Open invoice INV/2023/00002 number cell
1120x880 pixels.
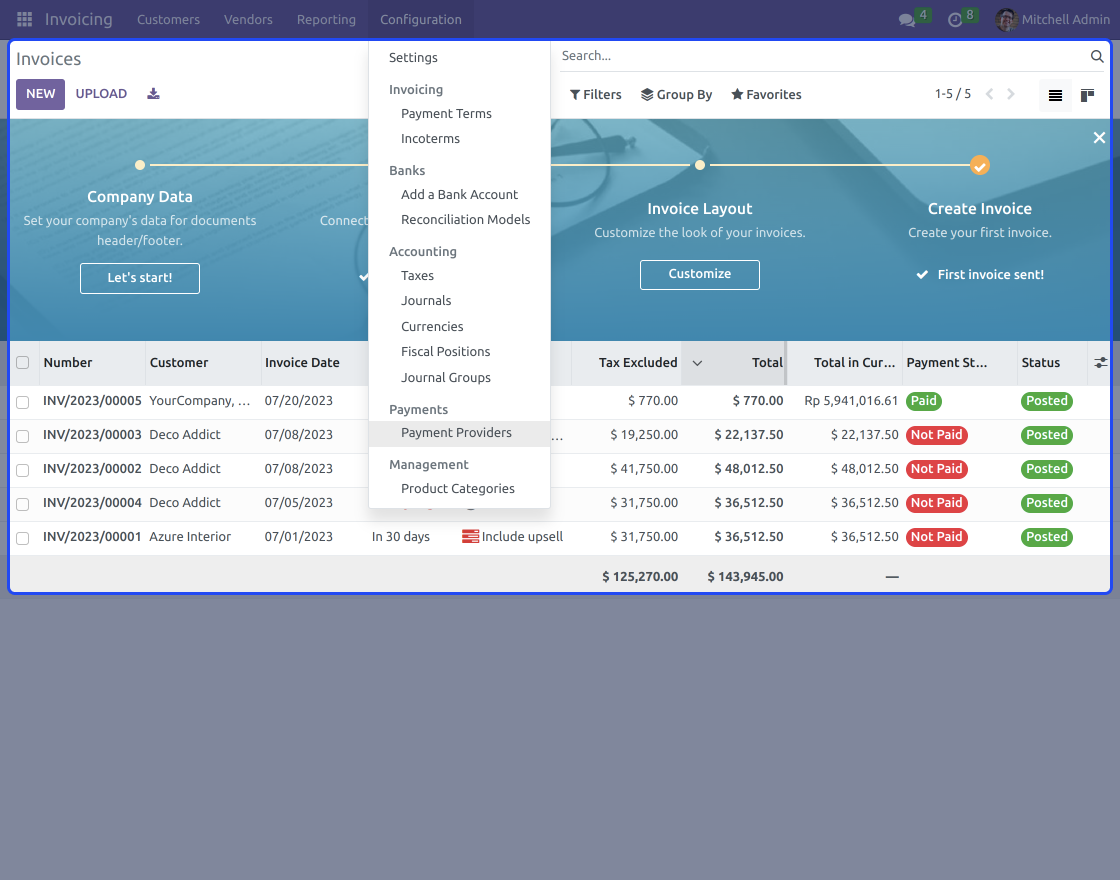pyautogui.click(x=92, y=469)
